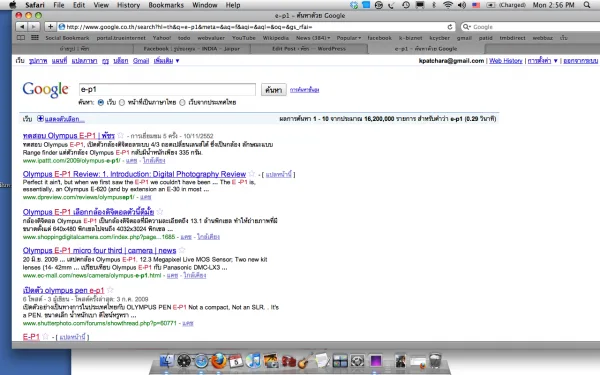The width and height of the screenshot is (600, 375).
Task: Click Safari's Google toolbar search field
Action: [530, 27]
